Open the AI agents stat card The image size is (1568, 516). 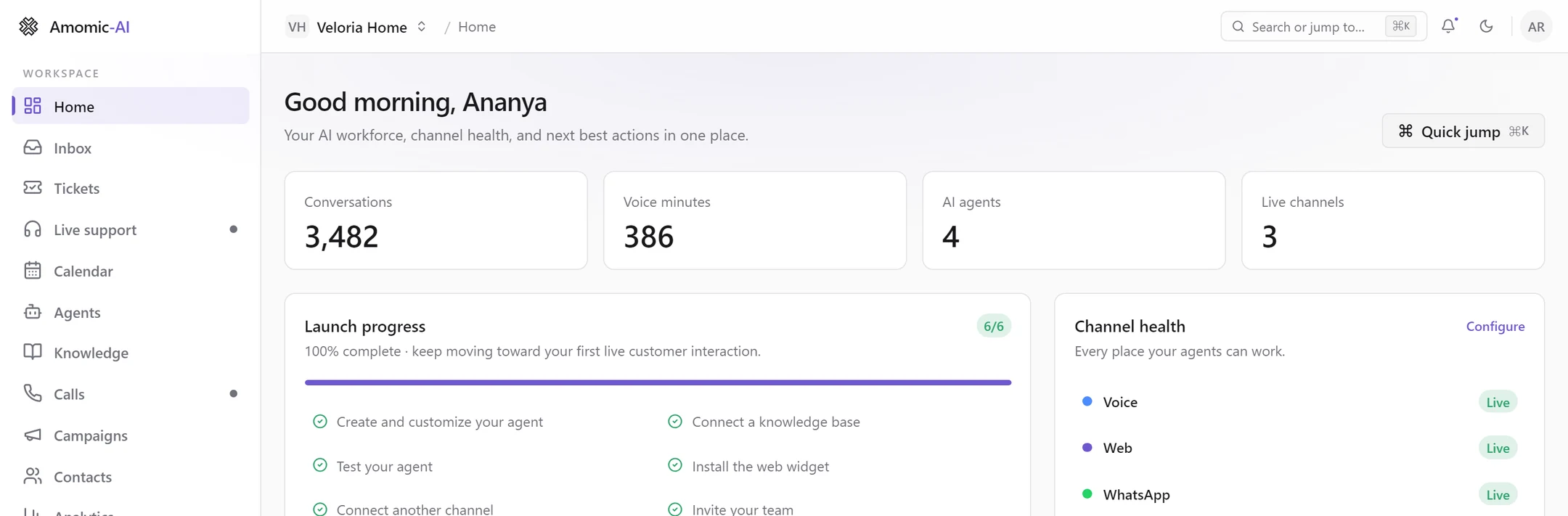pos(1074,221)
